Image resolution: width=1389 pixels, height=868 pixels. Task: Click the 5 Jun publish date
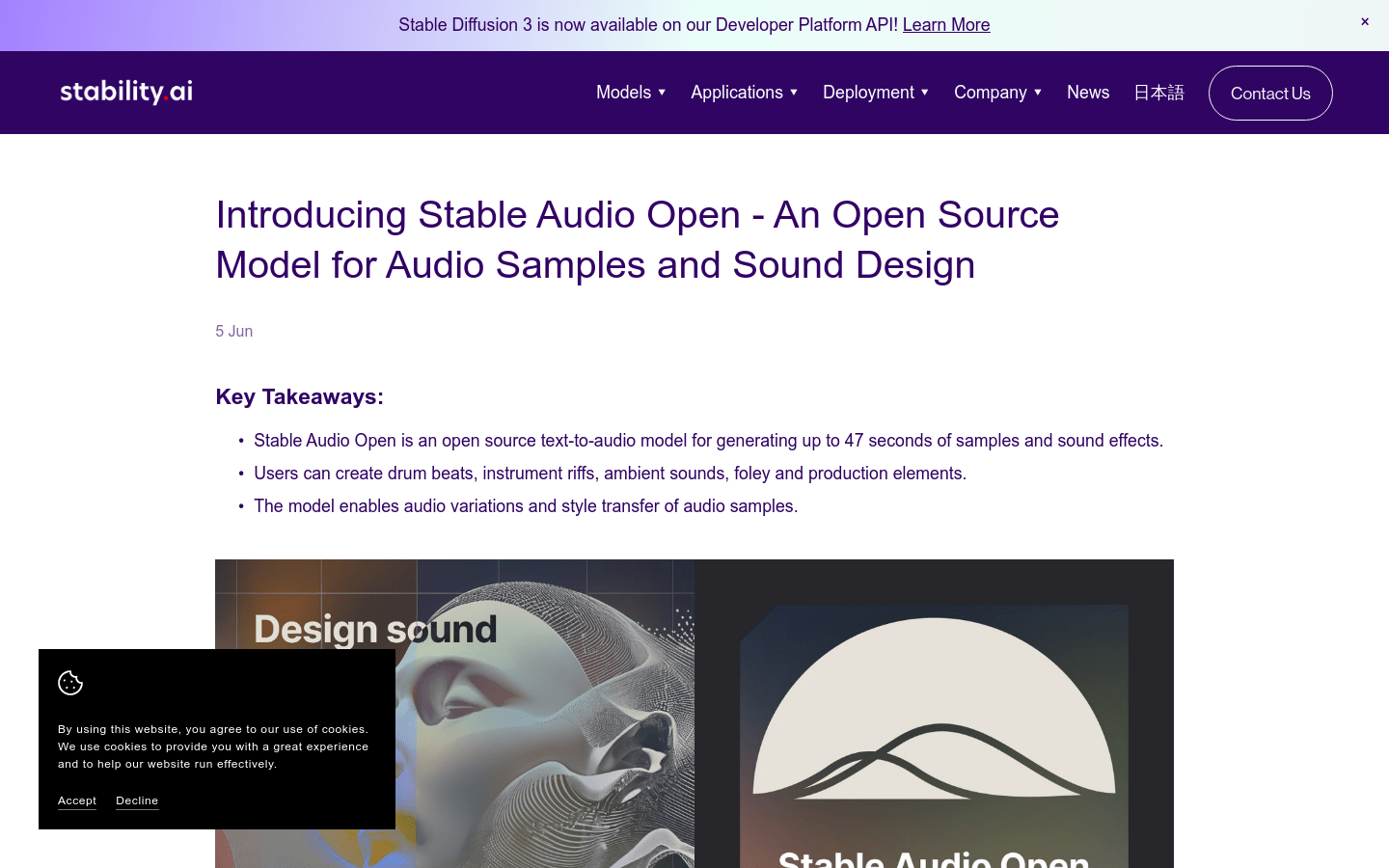click(234, 331)
